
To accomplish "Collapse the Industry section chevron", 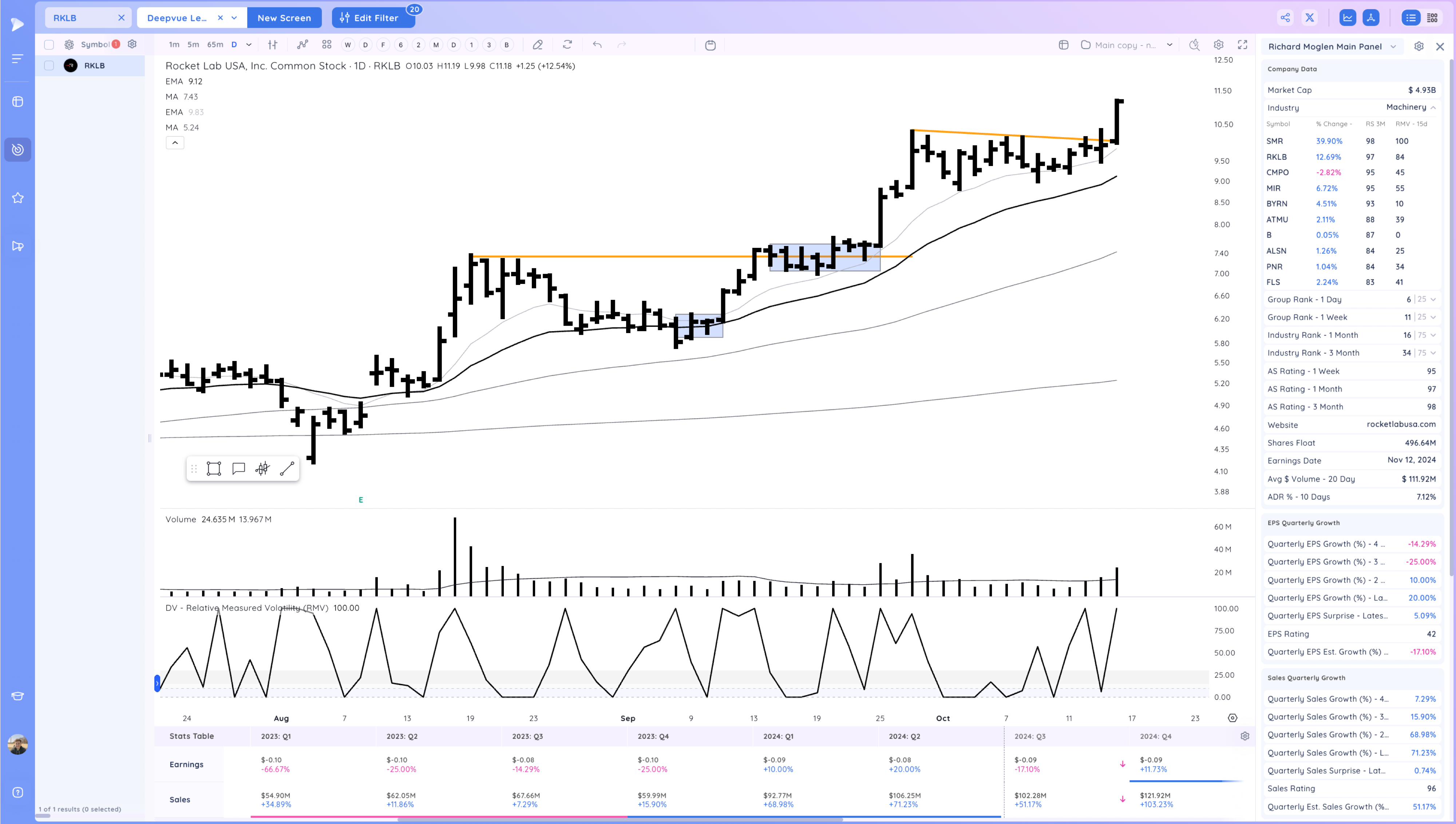I will point(1433,107).
